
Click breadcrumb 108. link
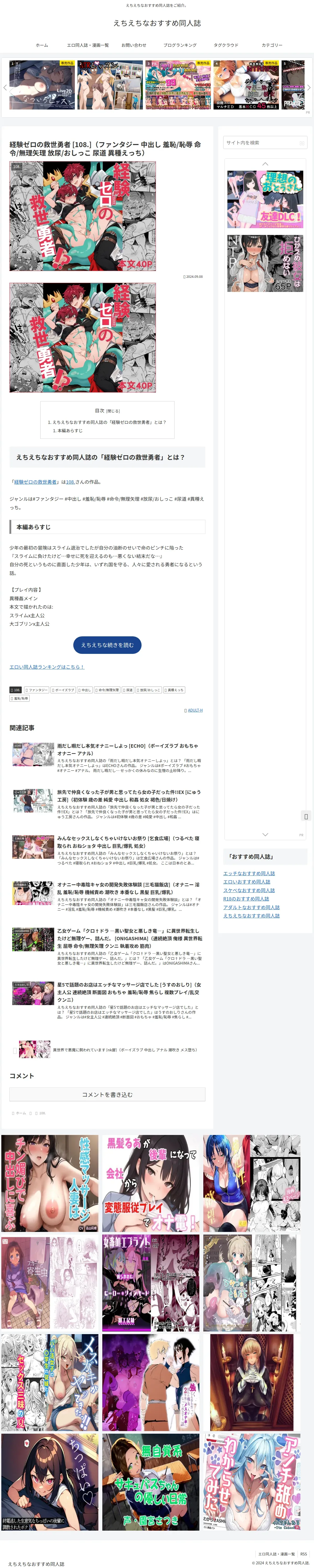42,1113
